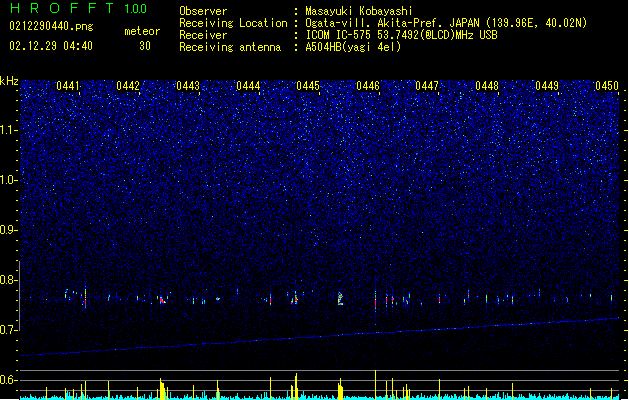Viewport: 629px width, 400px height.
Task: Click the 0.7 kHz axis tick label
Action: (x=9, y=330)
